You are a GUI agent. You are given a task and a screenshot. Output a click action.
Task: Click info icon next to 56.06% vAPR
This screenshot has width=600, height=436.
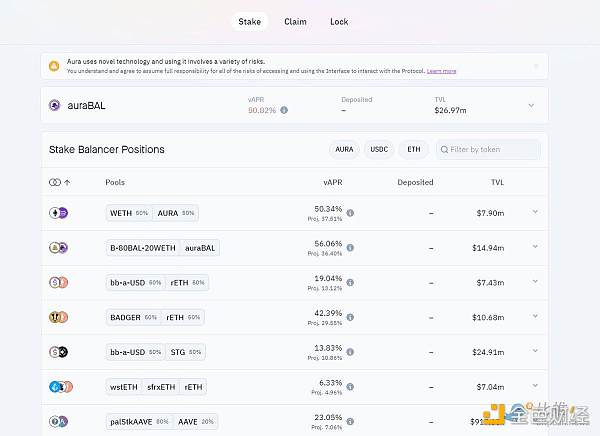coord(350,248)
